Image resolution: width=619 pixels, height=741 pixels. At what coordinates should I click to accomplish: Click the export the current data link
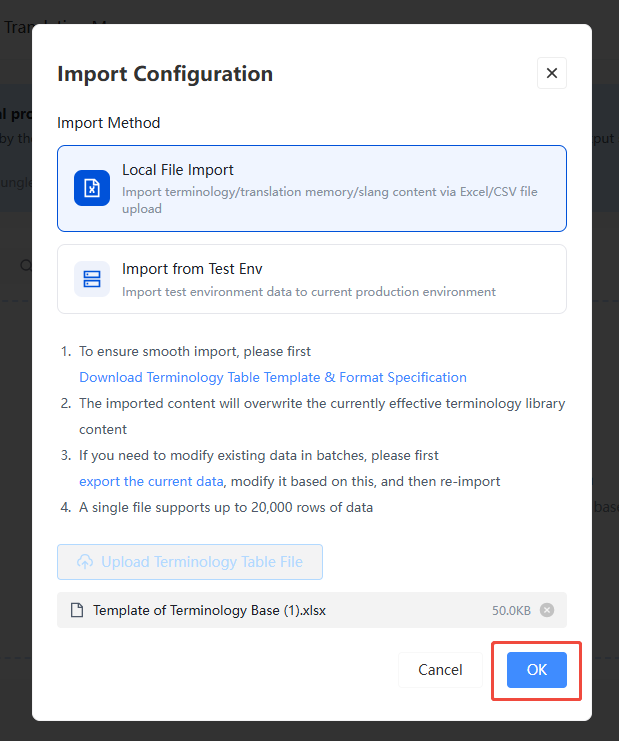point(151,481)
